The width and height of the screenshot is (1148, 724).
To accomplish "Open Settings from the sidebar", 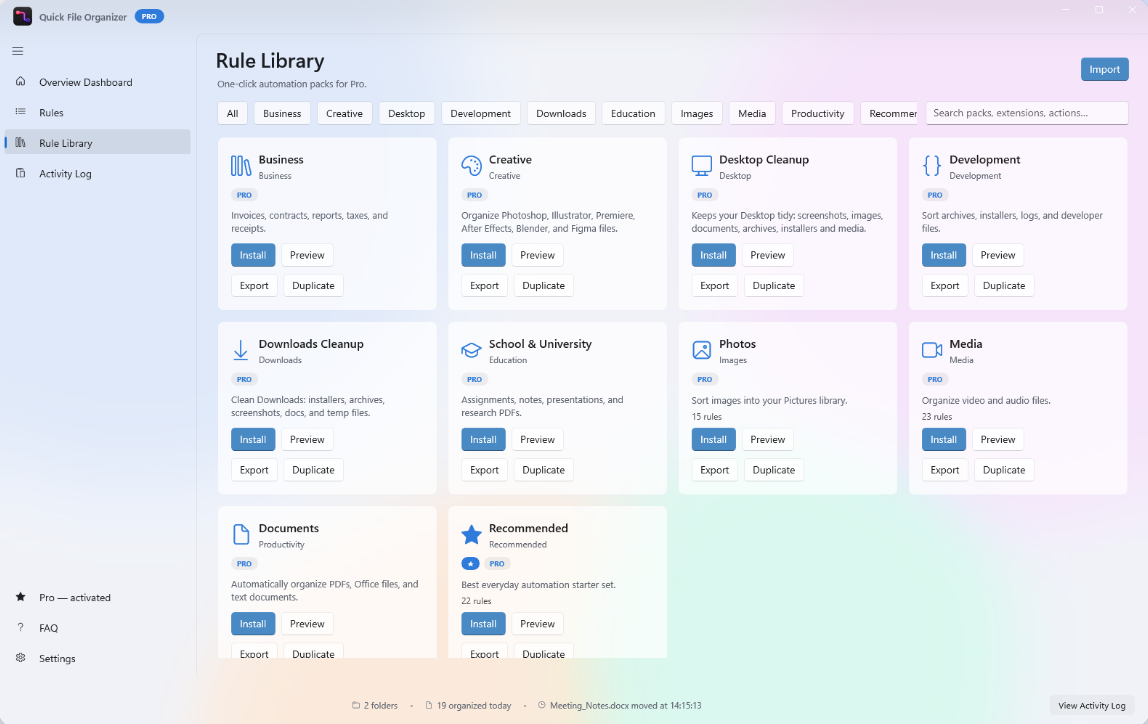I will [97, 658].
